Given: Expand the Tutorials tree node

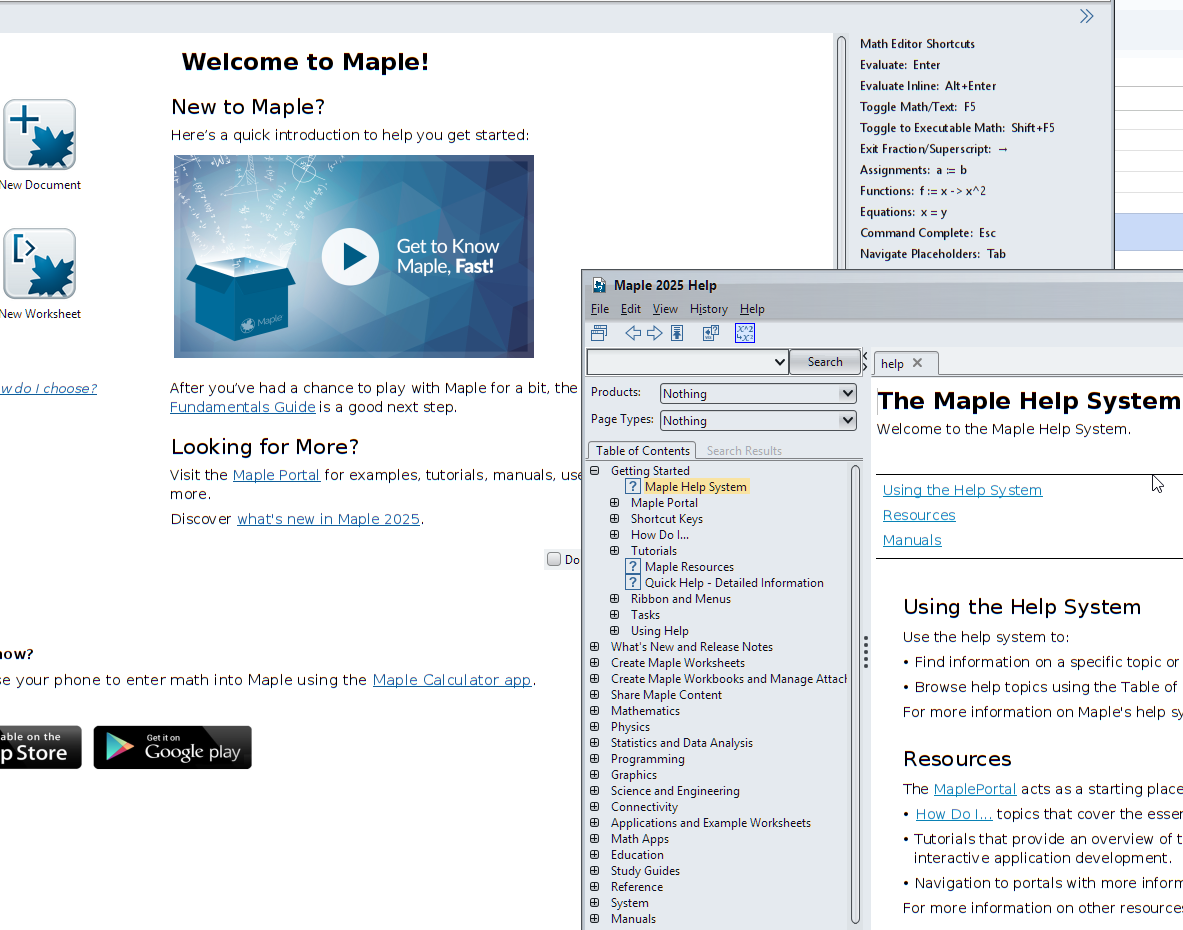Looking at the screenshot, I should tap(614, 551).
